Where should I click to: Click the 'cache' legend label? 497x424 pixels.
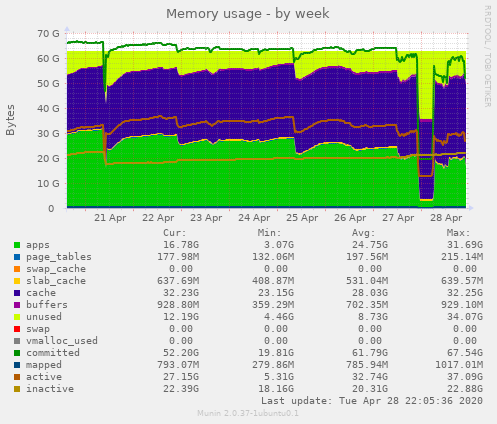(41, 293)
